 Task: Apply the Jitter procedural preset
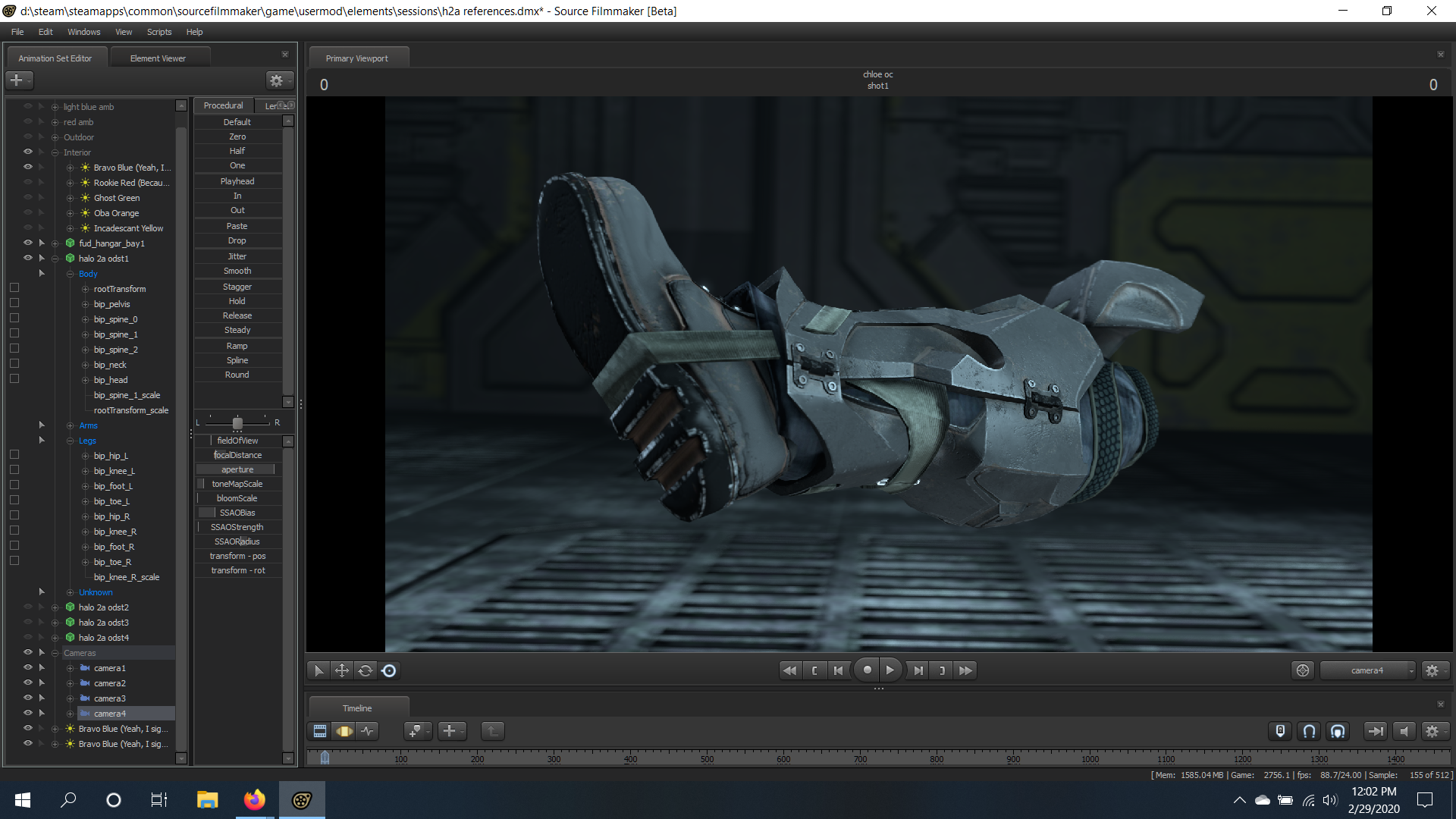(237, 256)
